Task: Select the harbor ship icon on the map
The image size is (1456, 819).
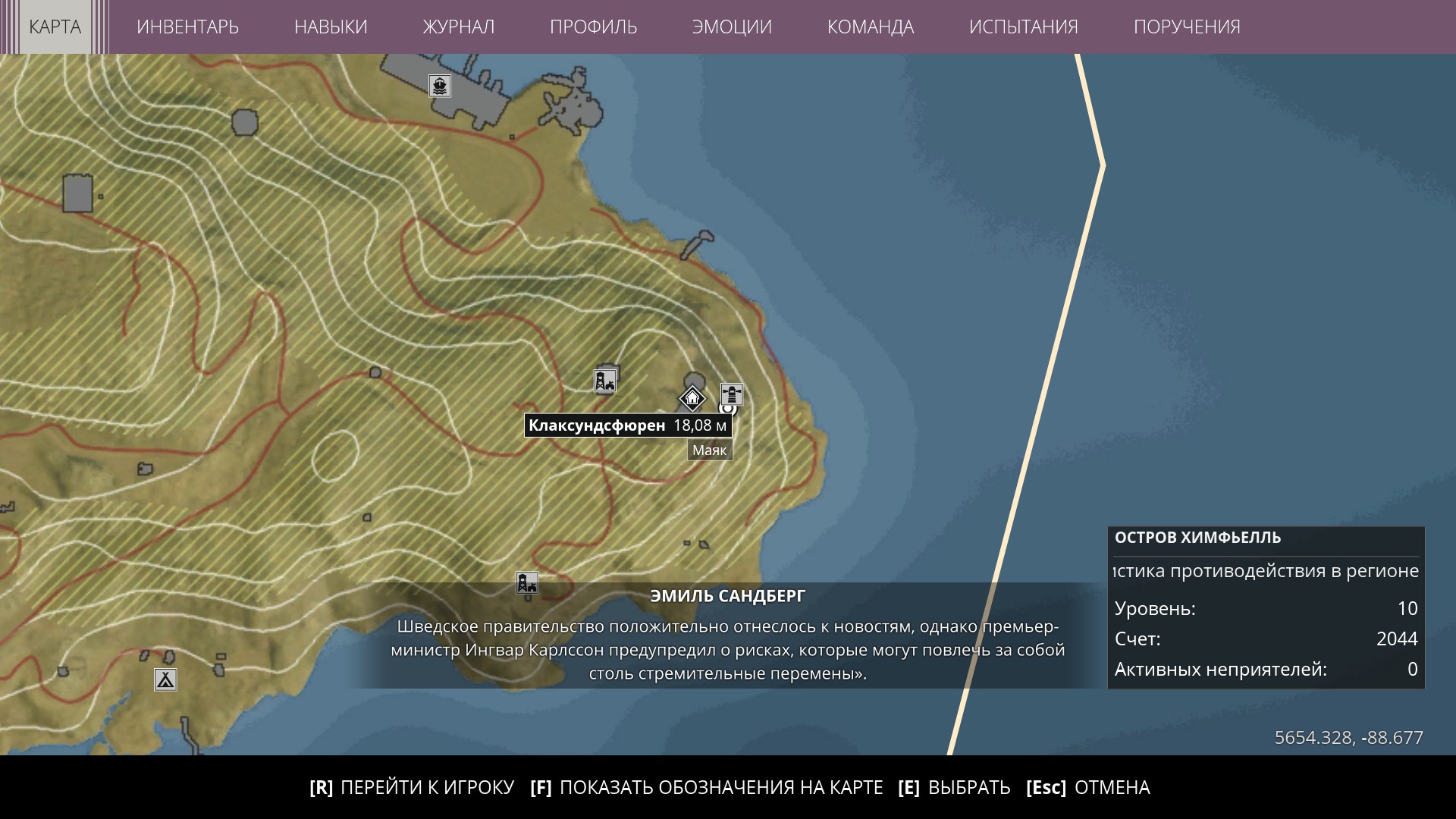Action: pyautogui.click(x=440, y=86)
